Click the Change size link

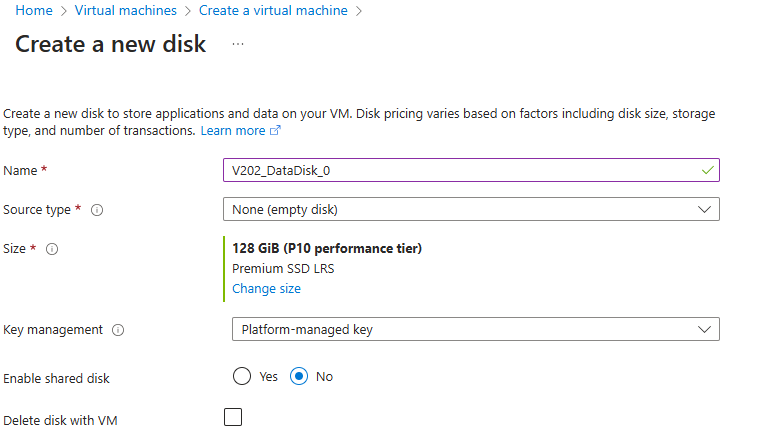[266, 289]
